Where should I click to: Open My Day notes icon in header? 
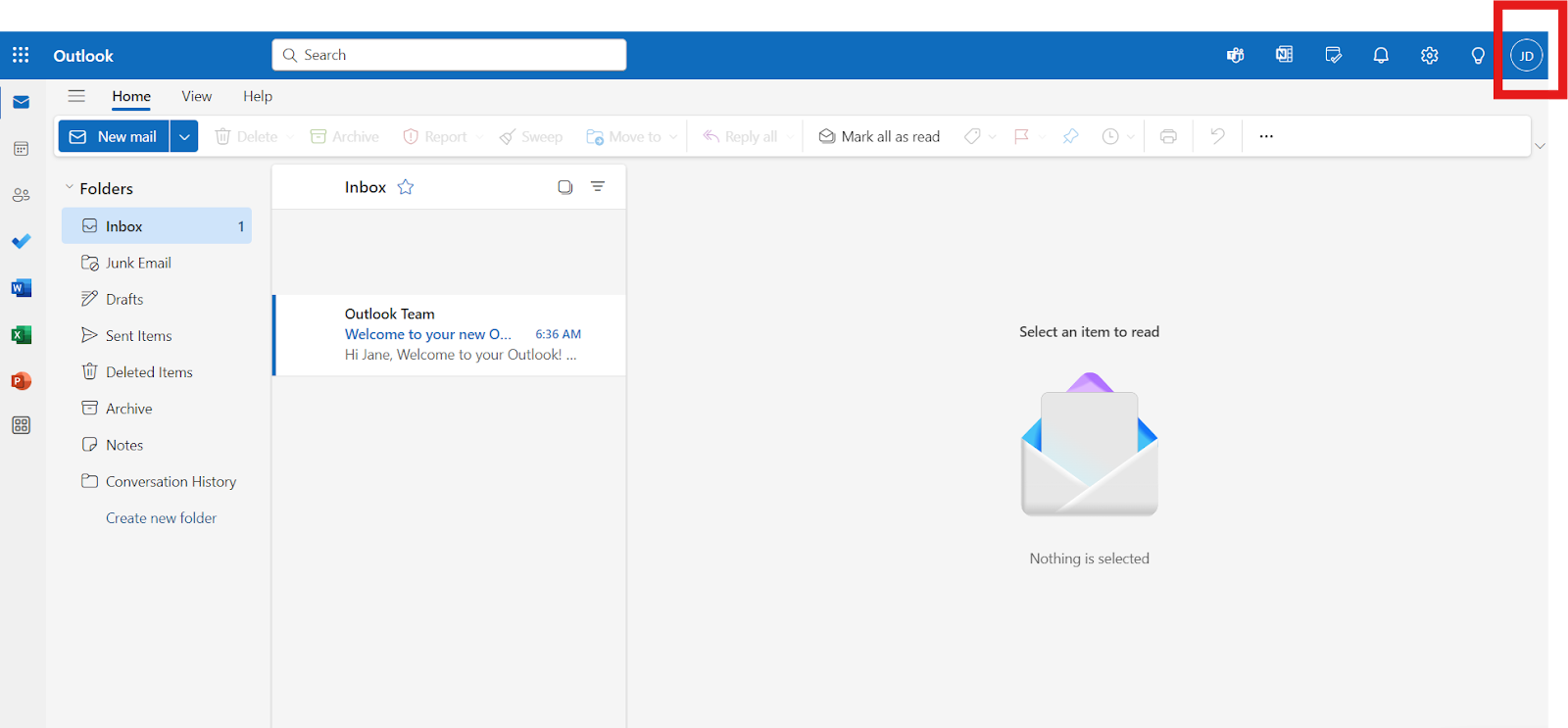(1333, 55)
